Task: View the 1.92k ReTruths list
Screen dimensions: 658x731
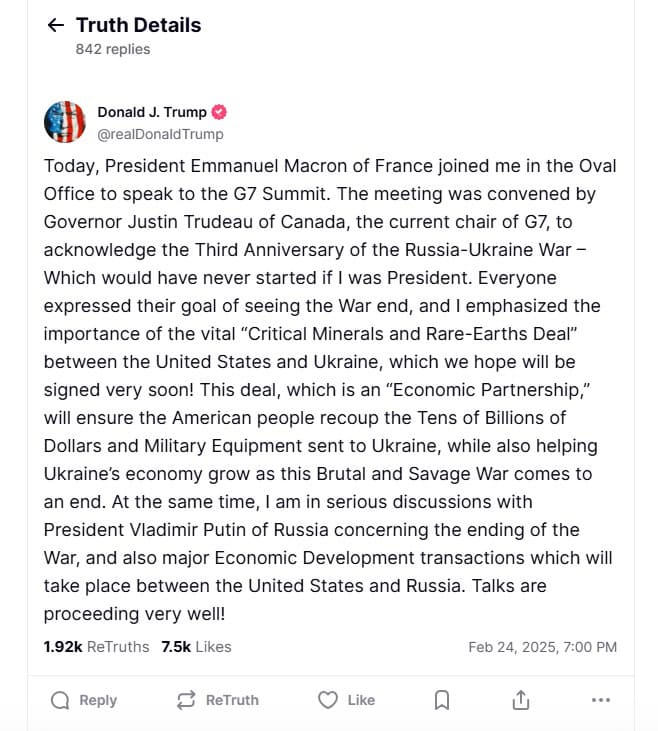Action: click(x=96, y=647)
